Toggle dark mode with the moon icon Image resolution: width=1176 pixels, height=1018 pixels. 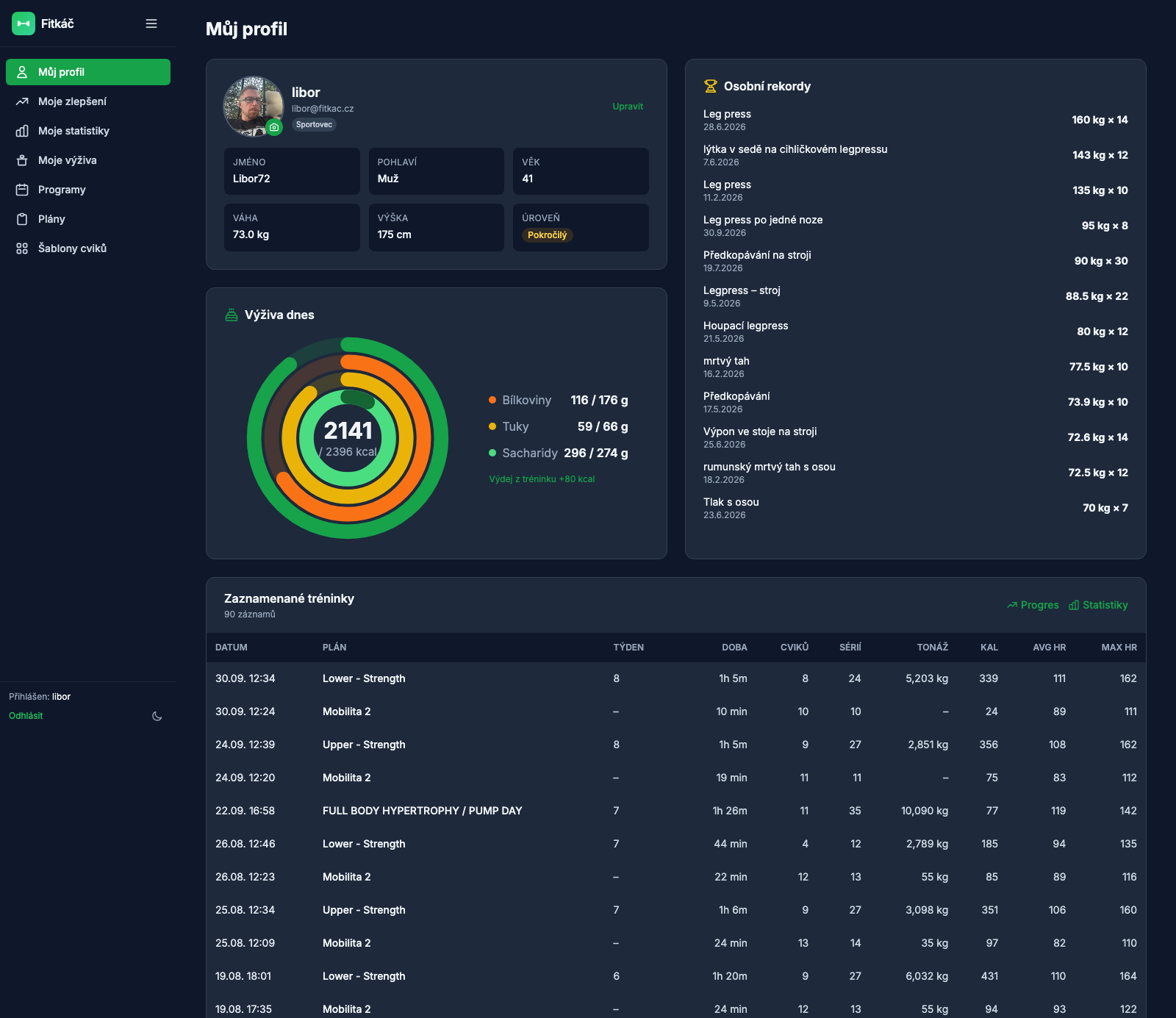coord(157,716)
